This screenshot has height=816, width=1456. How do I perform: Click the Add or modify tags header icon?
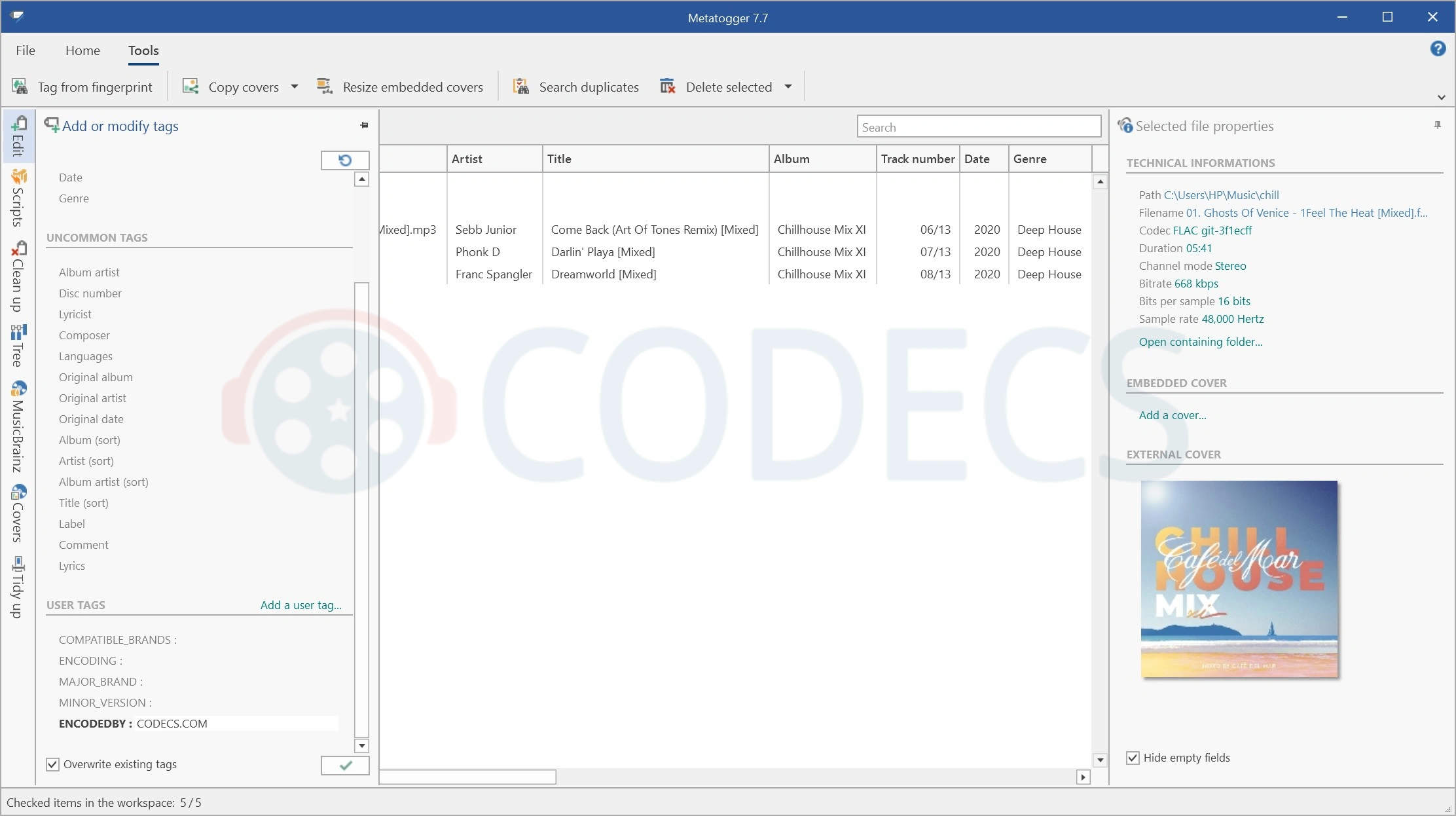[x=52, y=124]
